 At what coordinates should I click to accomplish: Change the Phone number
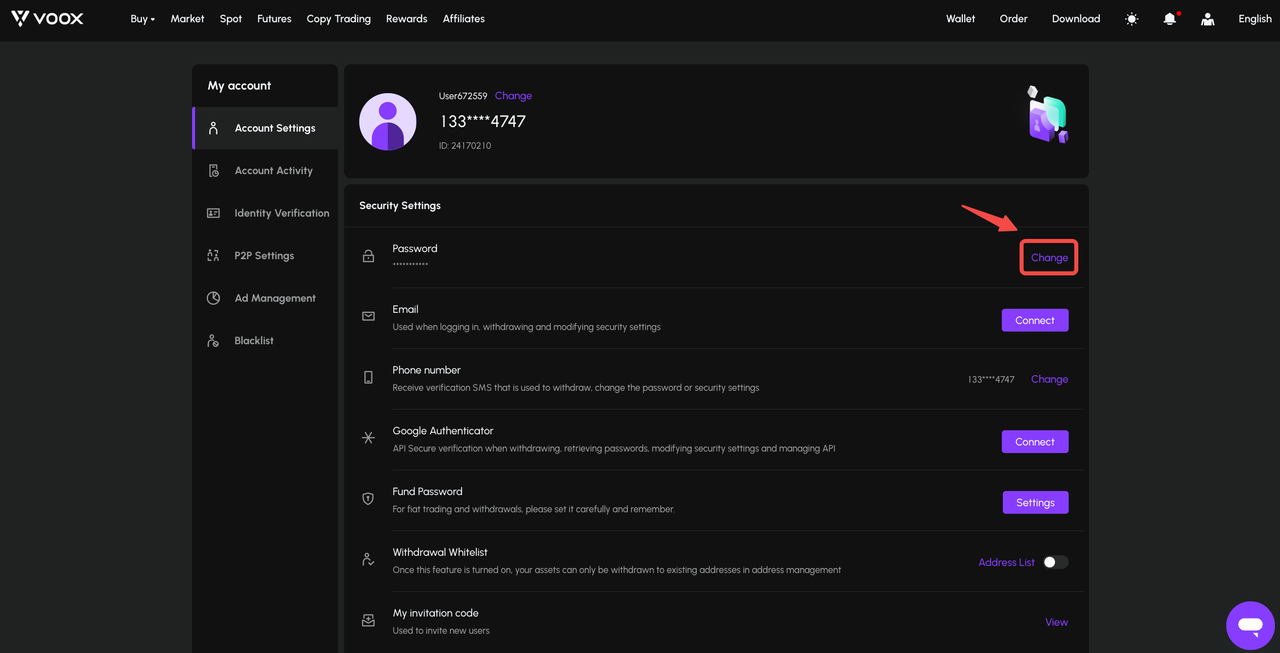pos(1049,380)
